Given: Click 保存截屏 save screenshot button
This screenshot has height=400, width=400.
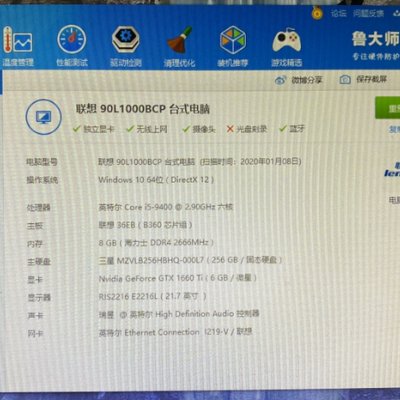Looking at the screenshot, I should point(363,79).
